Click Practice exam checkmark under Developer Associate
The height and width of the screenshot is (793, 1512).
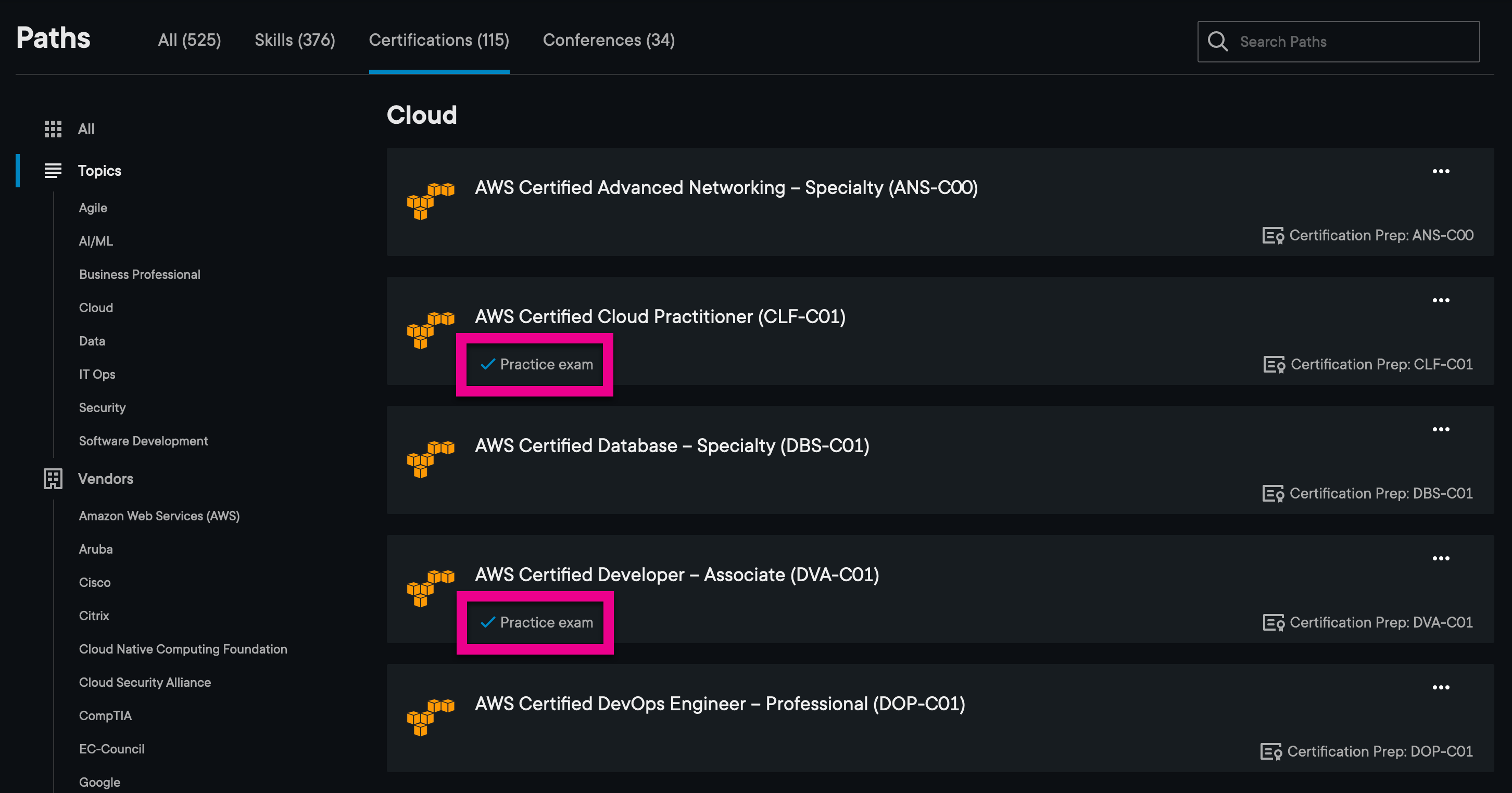click(488, 622)
